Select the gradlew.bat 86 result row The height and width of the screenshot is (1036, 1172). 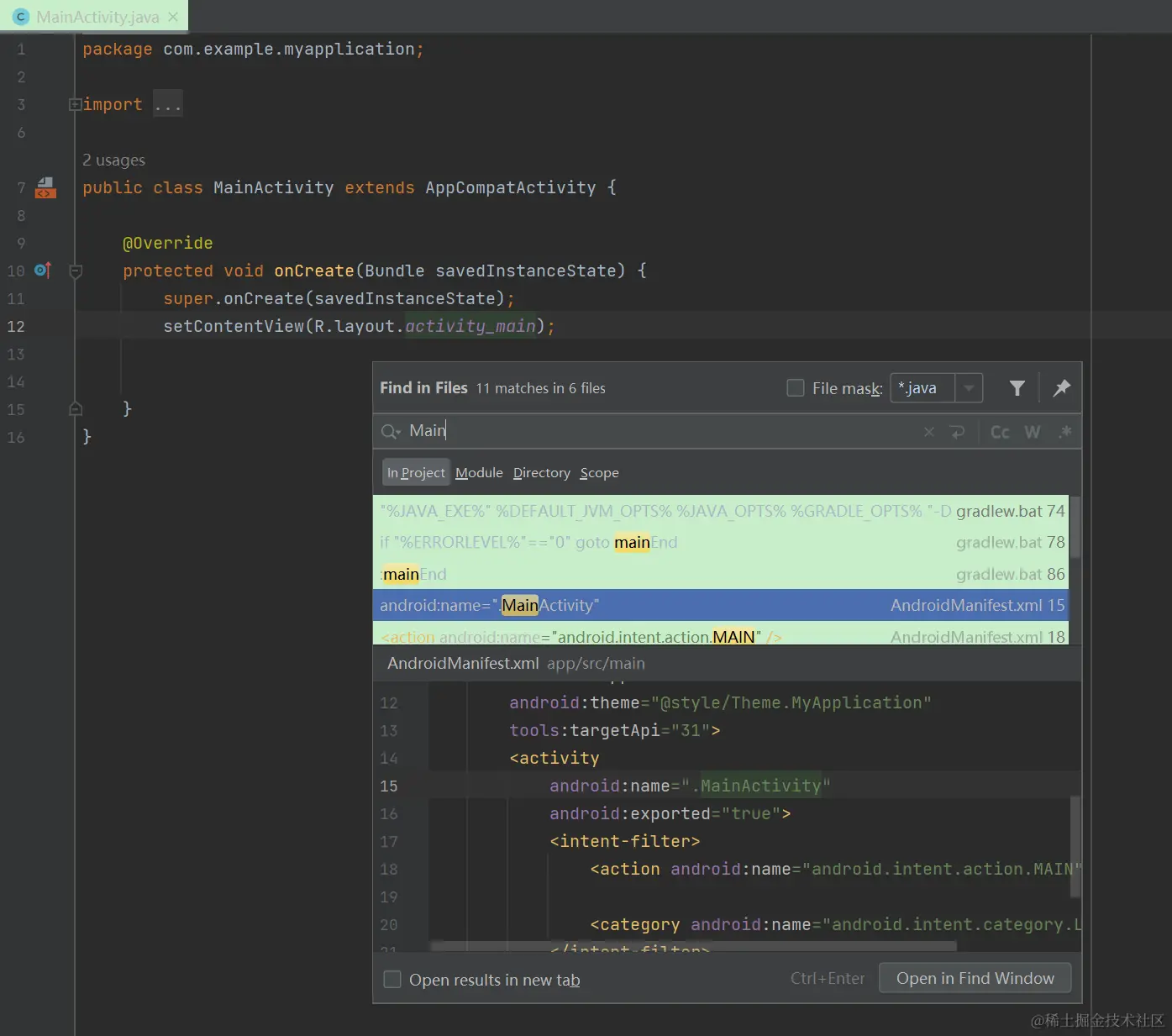click(x=721, y=574)
